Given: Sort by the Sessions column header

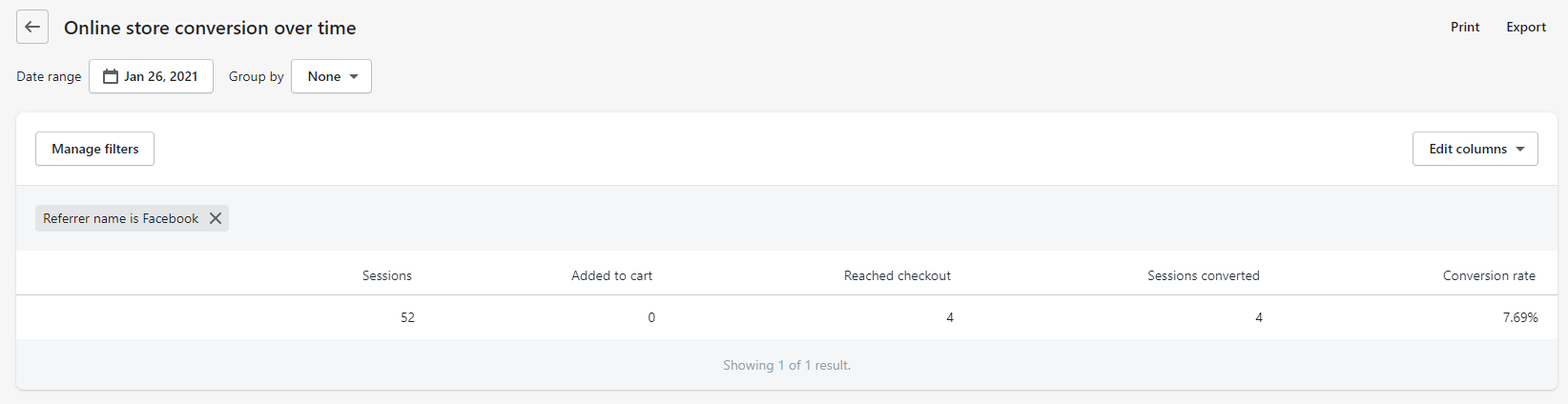Looking at the screenshot, I should [387, 275].
